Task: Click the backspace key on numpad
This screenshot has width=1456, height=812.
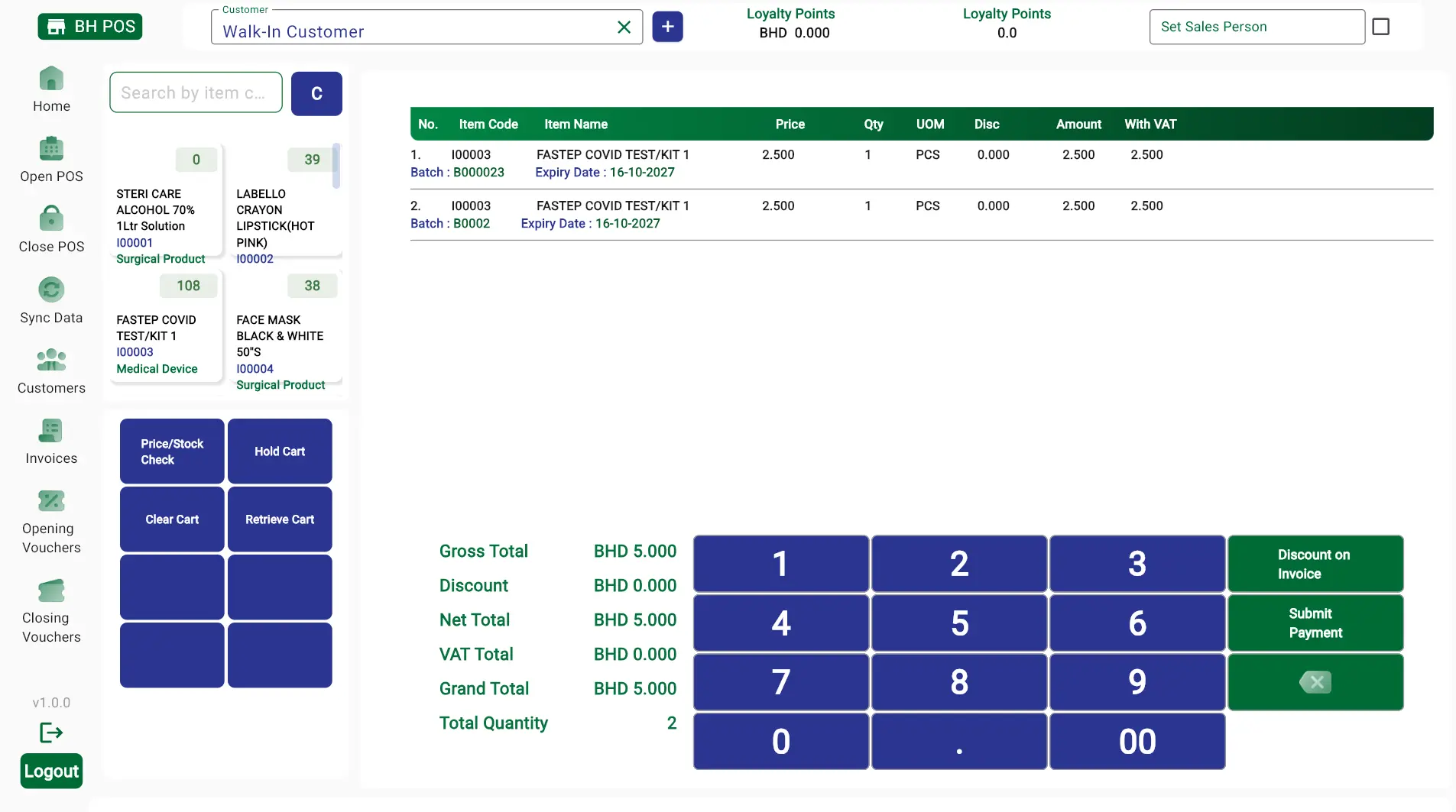Action: pyautogui.click(x=1315, y=682)
